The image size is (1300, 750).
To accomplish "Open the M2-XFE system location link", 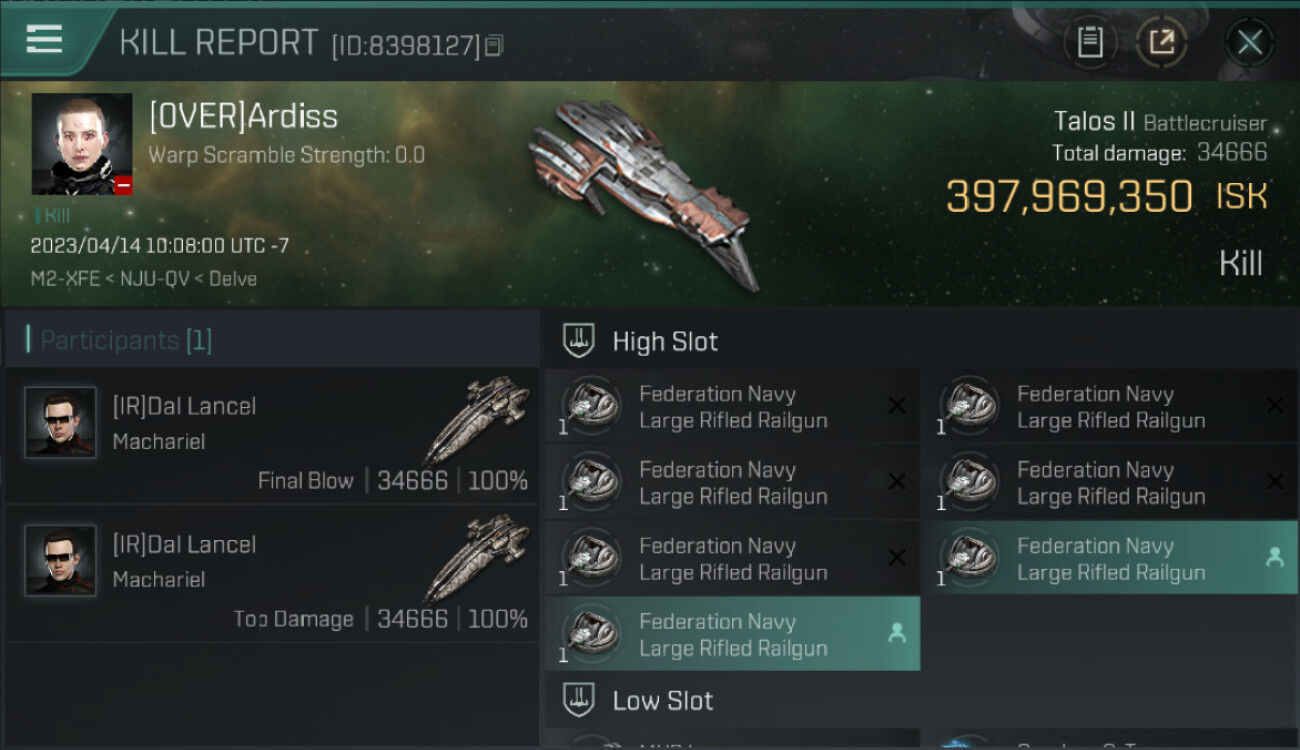I will coord(65,279).
